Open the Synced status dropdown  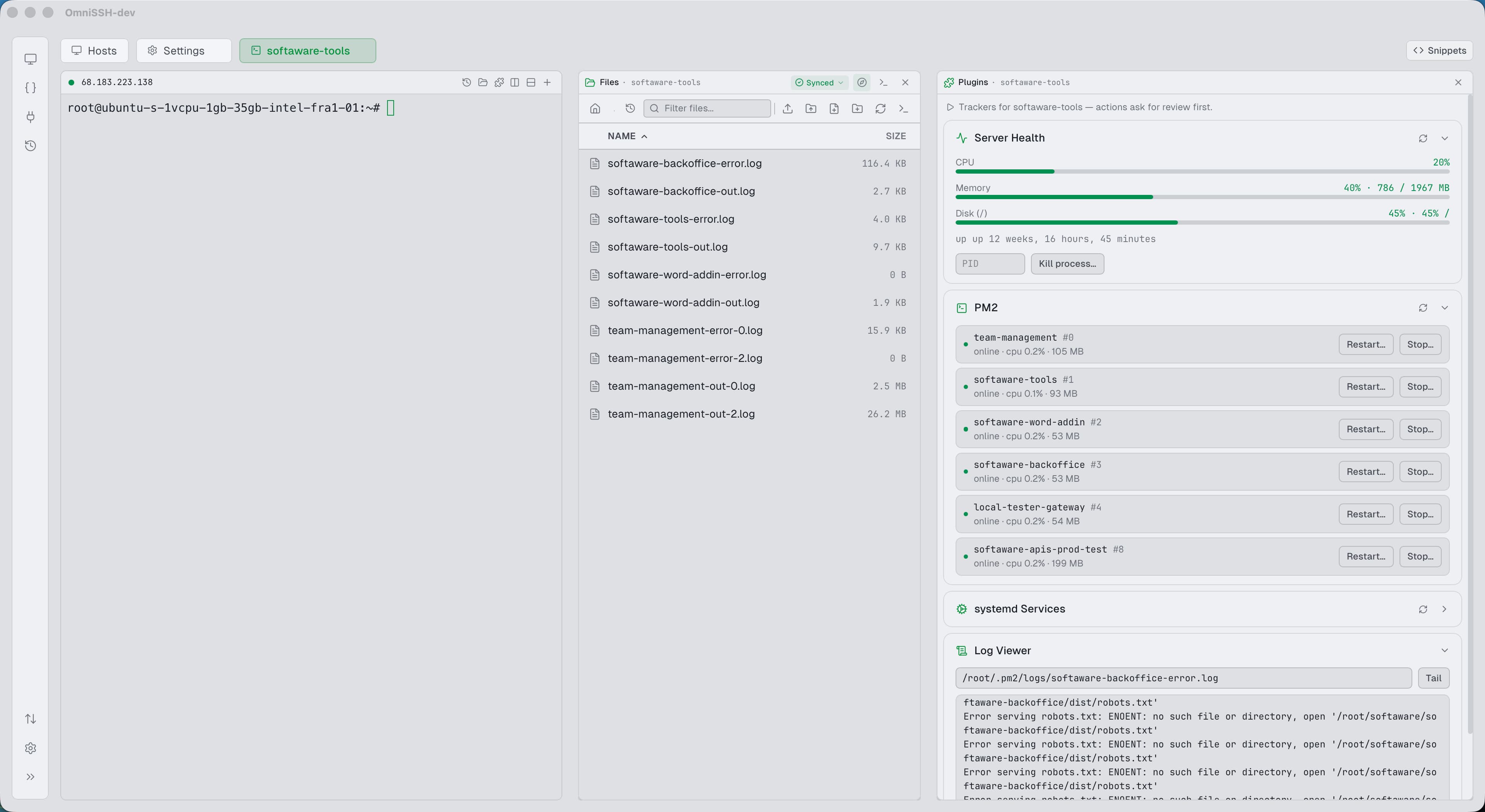coord(819,82)
